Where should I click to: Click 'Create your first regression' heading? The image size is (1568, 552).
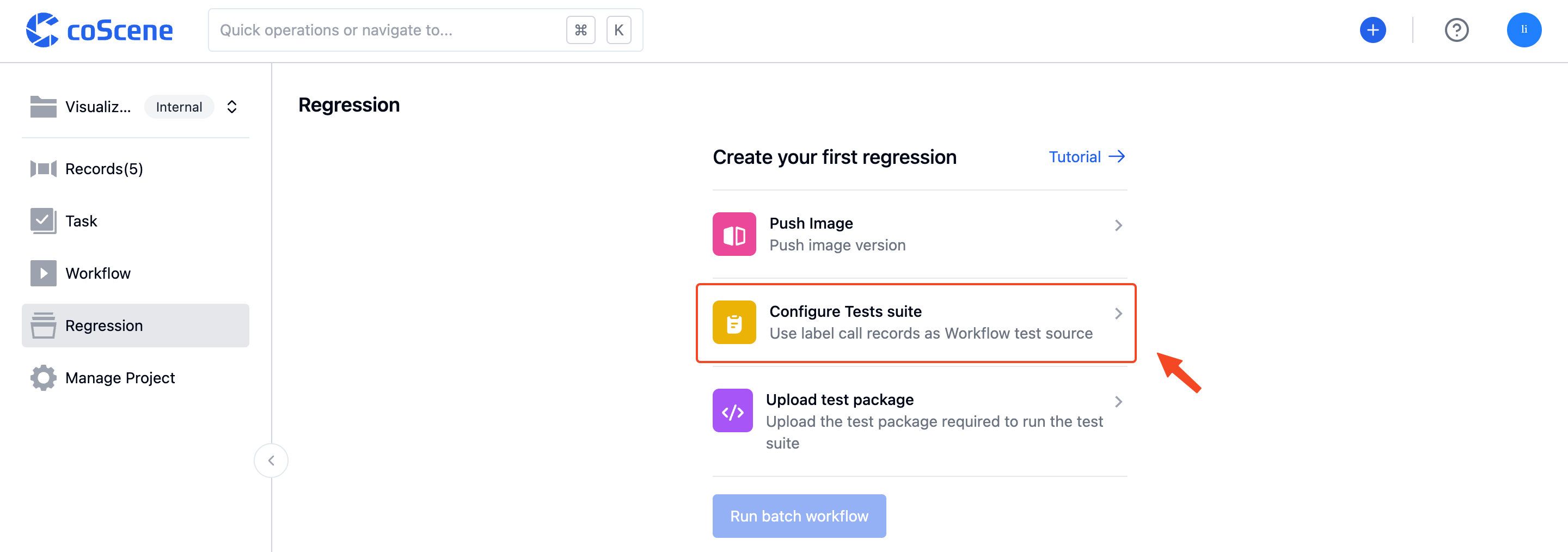pos(835,157)
